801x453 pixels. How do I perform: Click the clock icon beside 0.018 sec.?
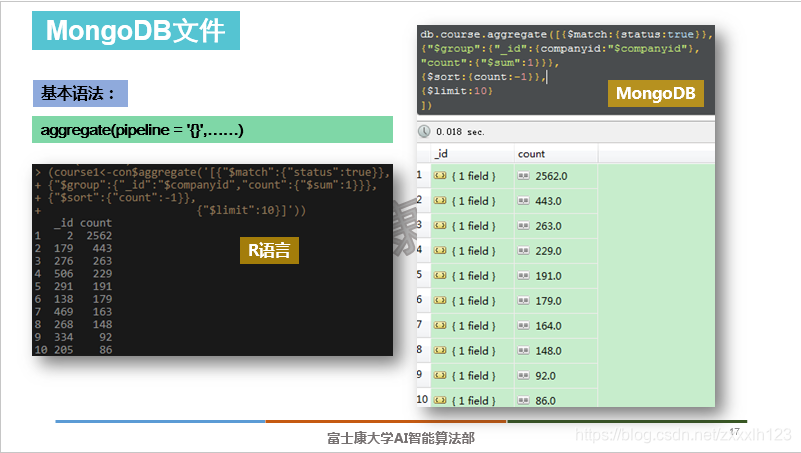[424, 132]
